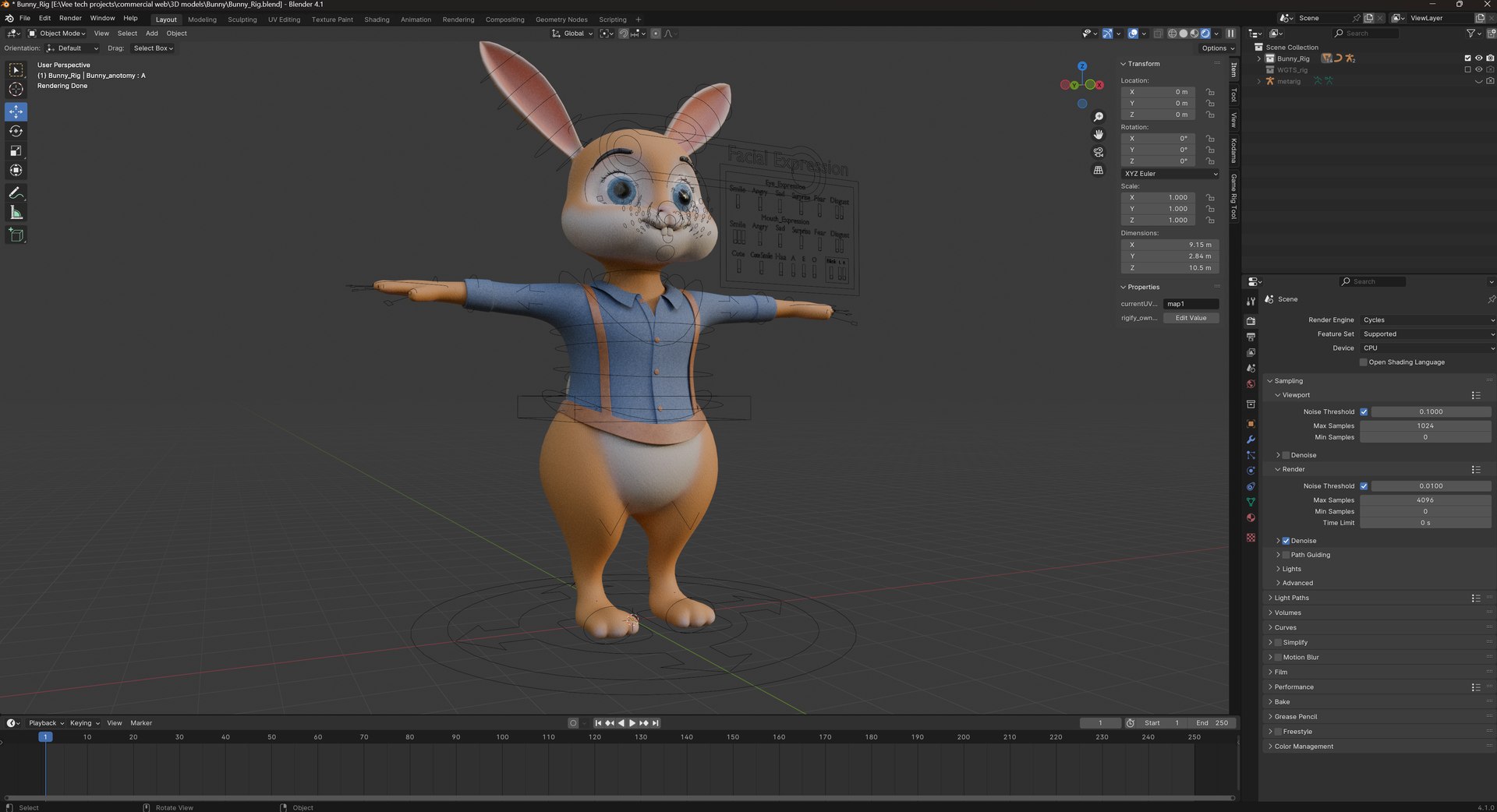Screen dimensions: 1497x812
Task: Open the Object properties orange square tab
Action: [x=1251, y=424]
